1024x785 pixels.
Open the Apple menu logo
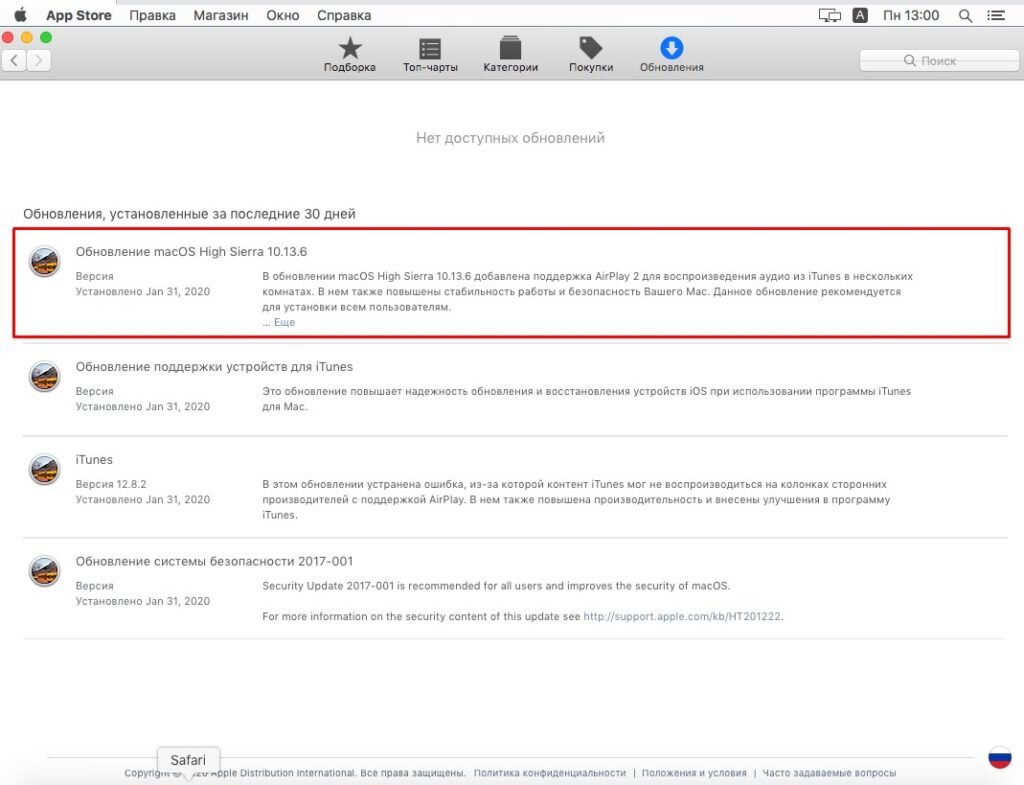click(x=20, y=15)
